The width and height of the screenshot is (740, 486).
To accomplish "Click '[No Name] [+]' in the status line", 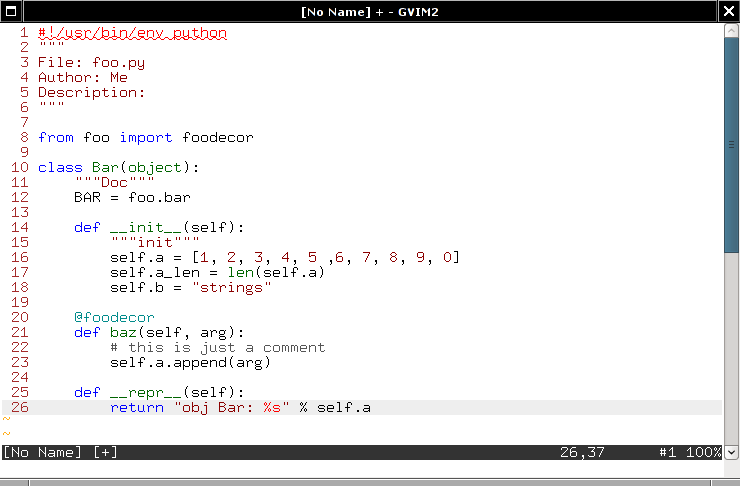I will [x=60, y=452].
